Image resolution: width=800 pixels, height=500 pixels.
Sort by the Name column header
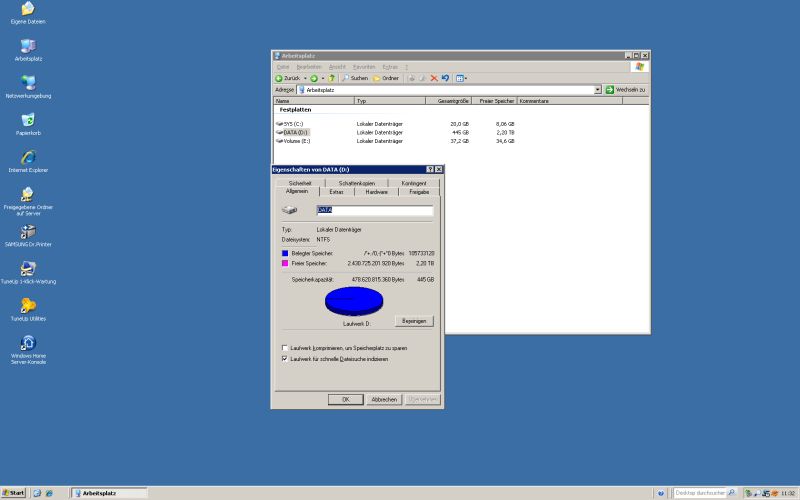click(x=314, y=101)
